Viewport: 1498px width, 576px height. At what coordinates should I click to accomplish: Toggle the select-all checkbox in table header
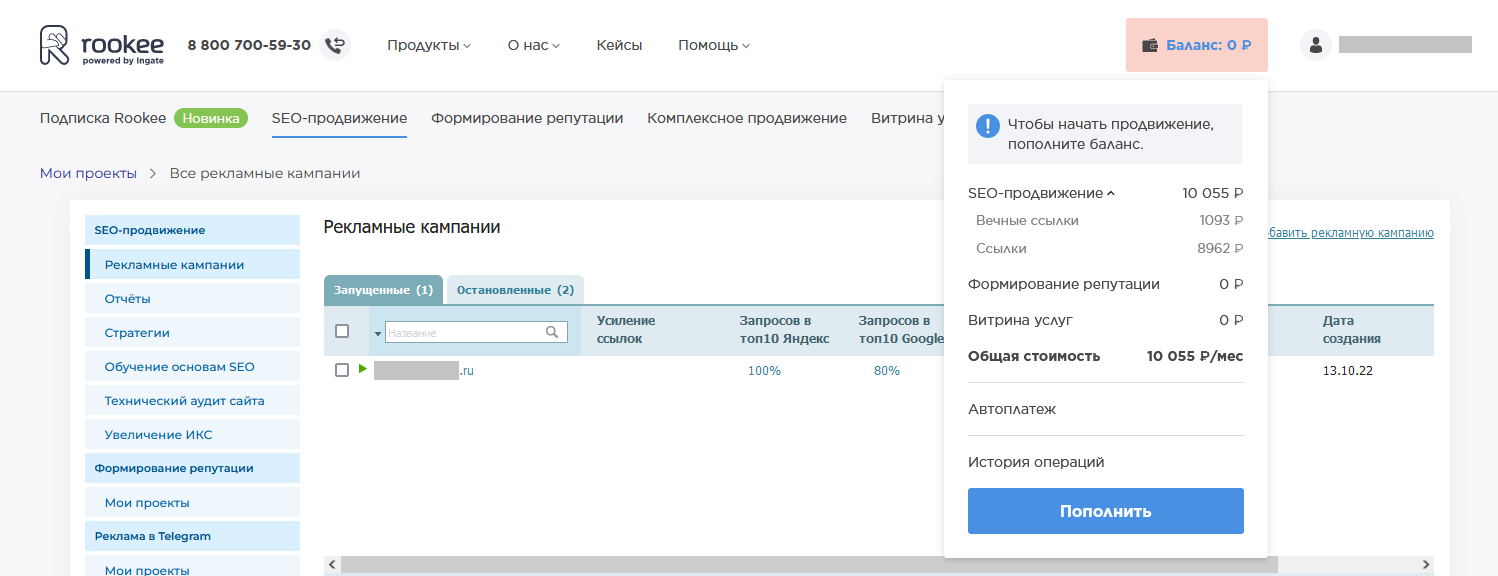pyautogui.click(x=342, y=331)
